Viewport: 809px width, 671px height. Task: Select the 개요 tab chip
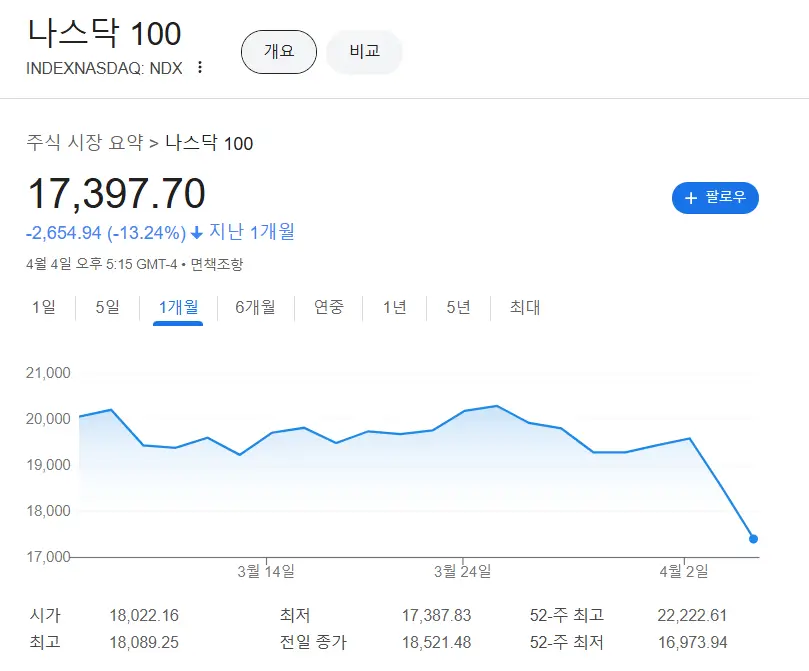[278, 52]
